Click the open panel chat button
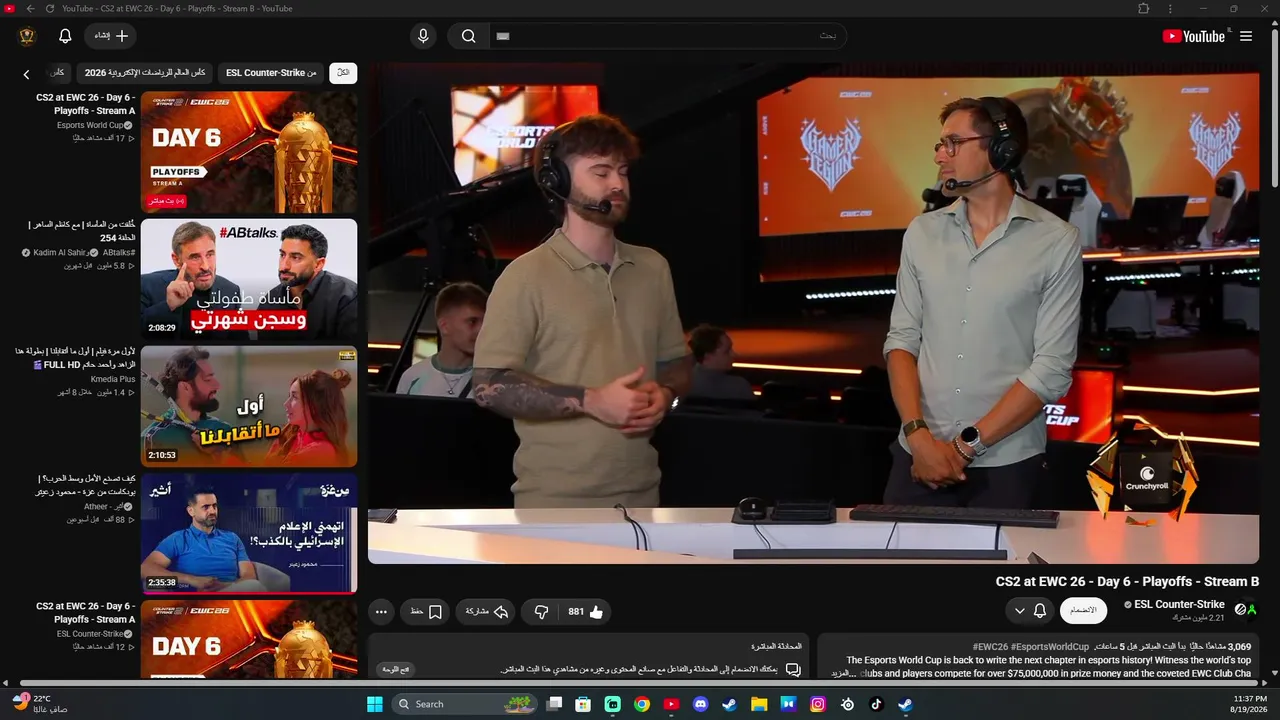 click(396, 670)
